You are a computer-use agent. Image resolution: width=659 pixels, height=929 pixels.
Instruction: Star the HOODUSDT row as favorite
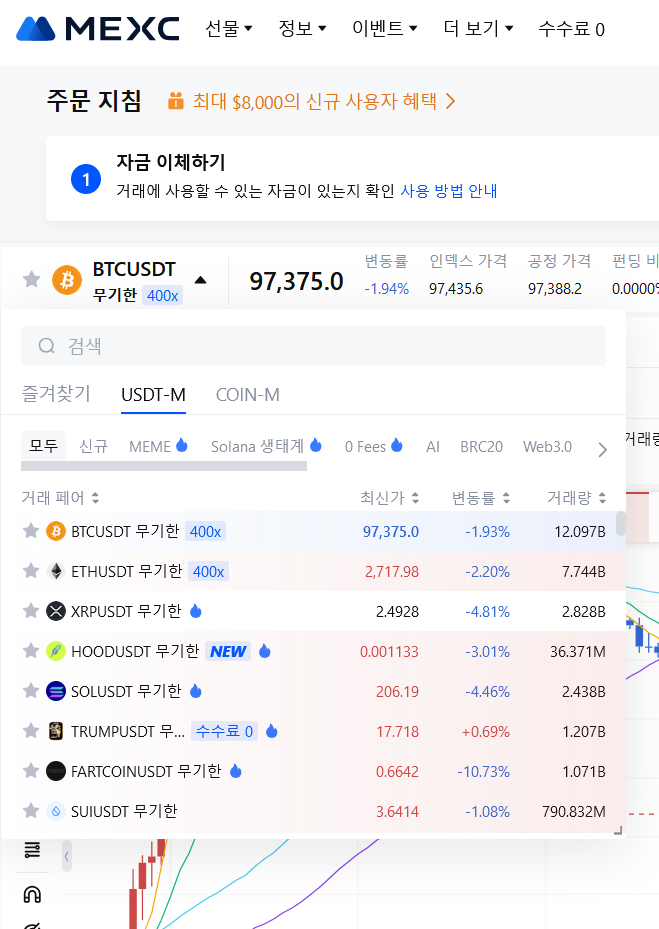click(31, 651)
